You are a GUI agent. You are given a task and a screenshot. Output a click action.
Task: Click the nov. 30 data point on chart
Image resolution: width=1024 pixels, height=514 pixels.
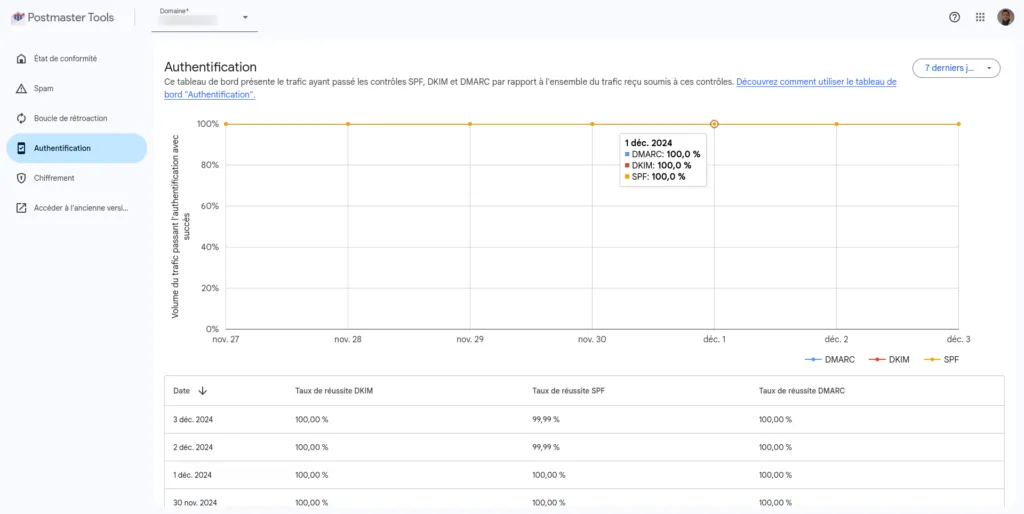tap(592, 124)
